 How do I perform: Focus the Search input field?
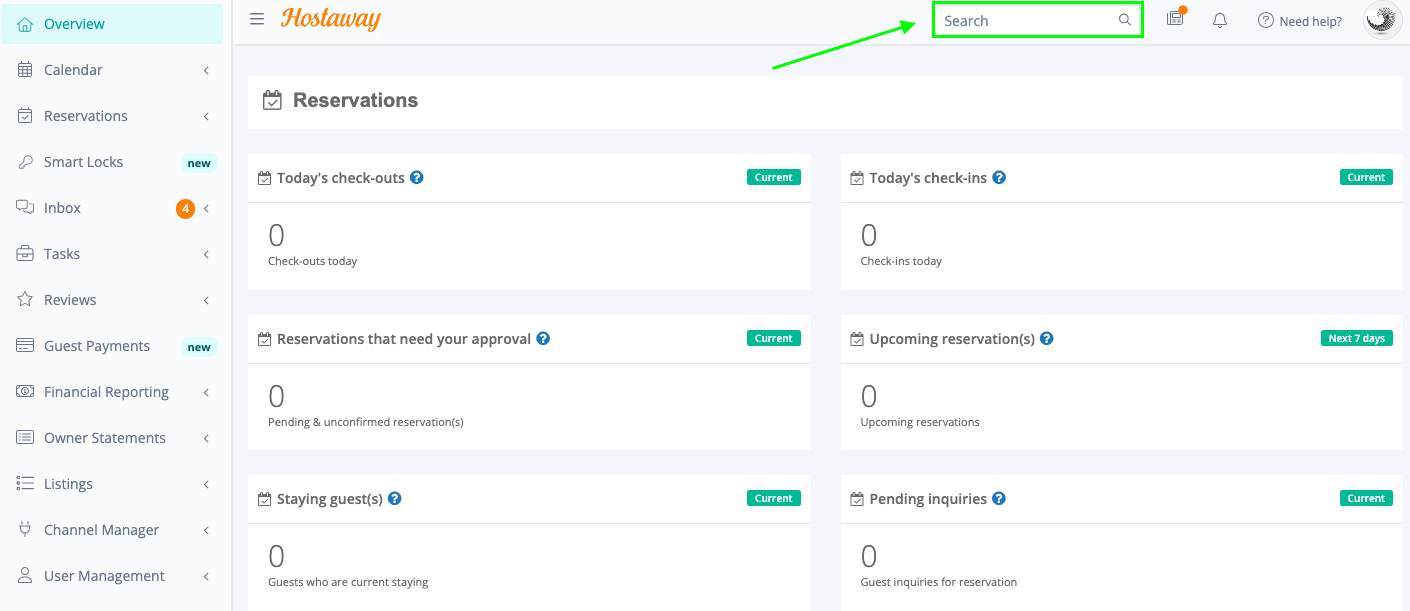[1025, 20]
